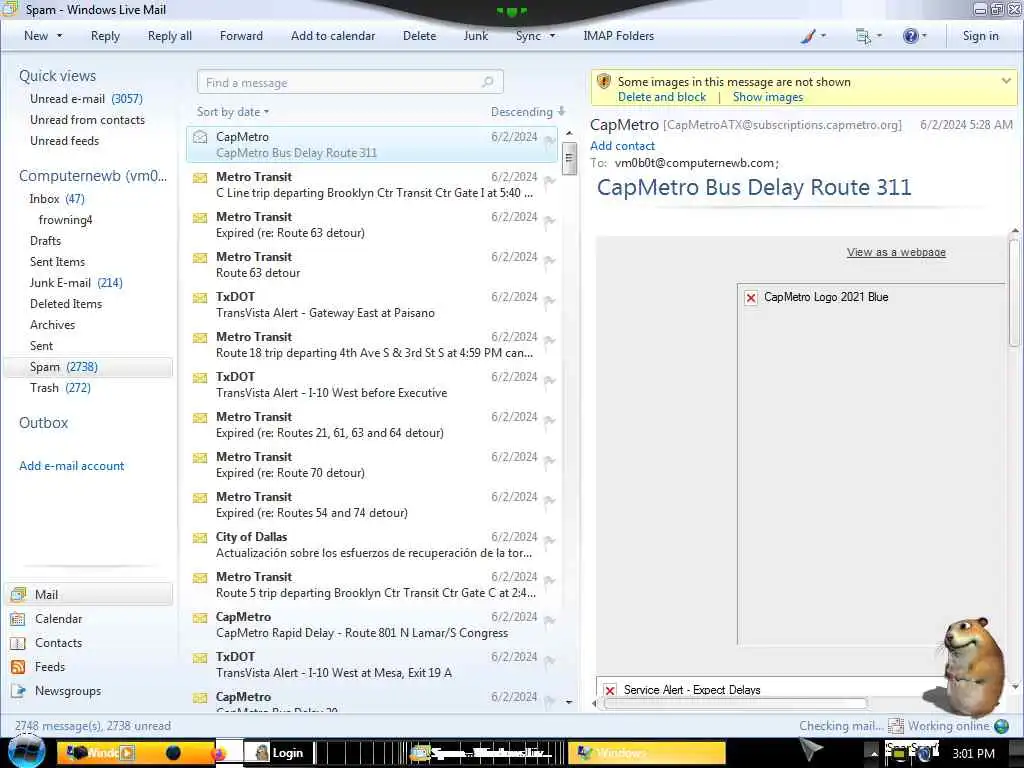
Task: Open View as a webpage link
Action: (x=896, y=253)
